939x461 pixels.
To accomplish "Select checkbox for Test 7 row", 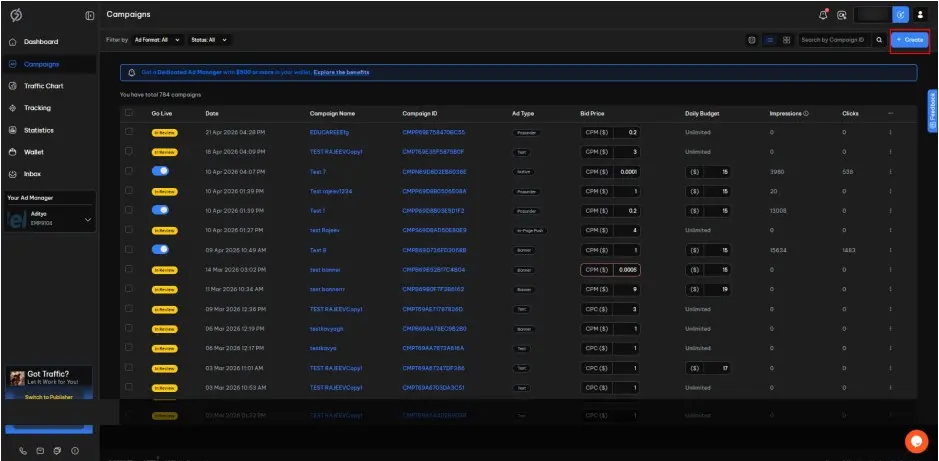I will (129, 171).
